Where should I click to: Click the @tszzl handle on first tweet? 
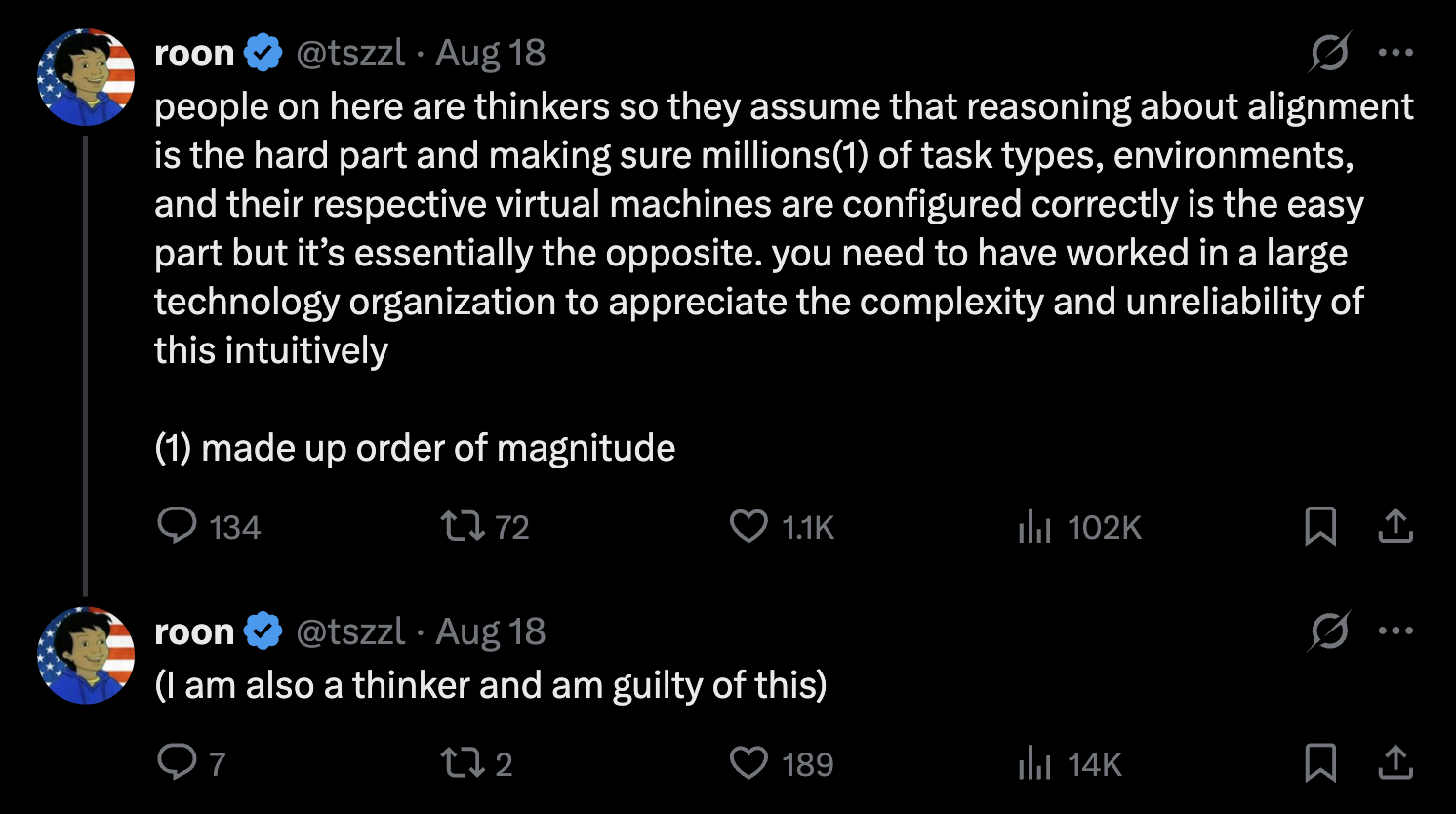[350, 53]
